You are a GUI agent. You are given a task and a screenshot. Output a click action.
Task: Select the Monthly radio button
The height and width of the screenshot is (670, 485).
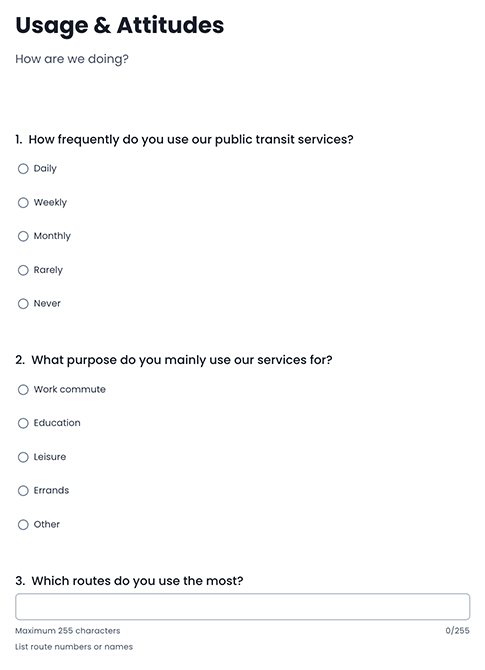tap(23, 236)
